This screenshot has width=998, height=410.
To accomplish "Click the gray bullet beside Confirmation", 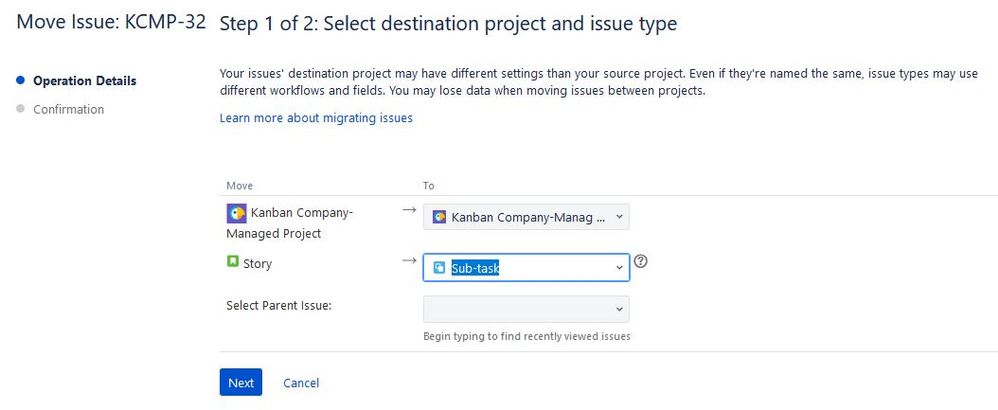I will 20,109.
